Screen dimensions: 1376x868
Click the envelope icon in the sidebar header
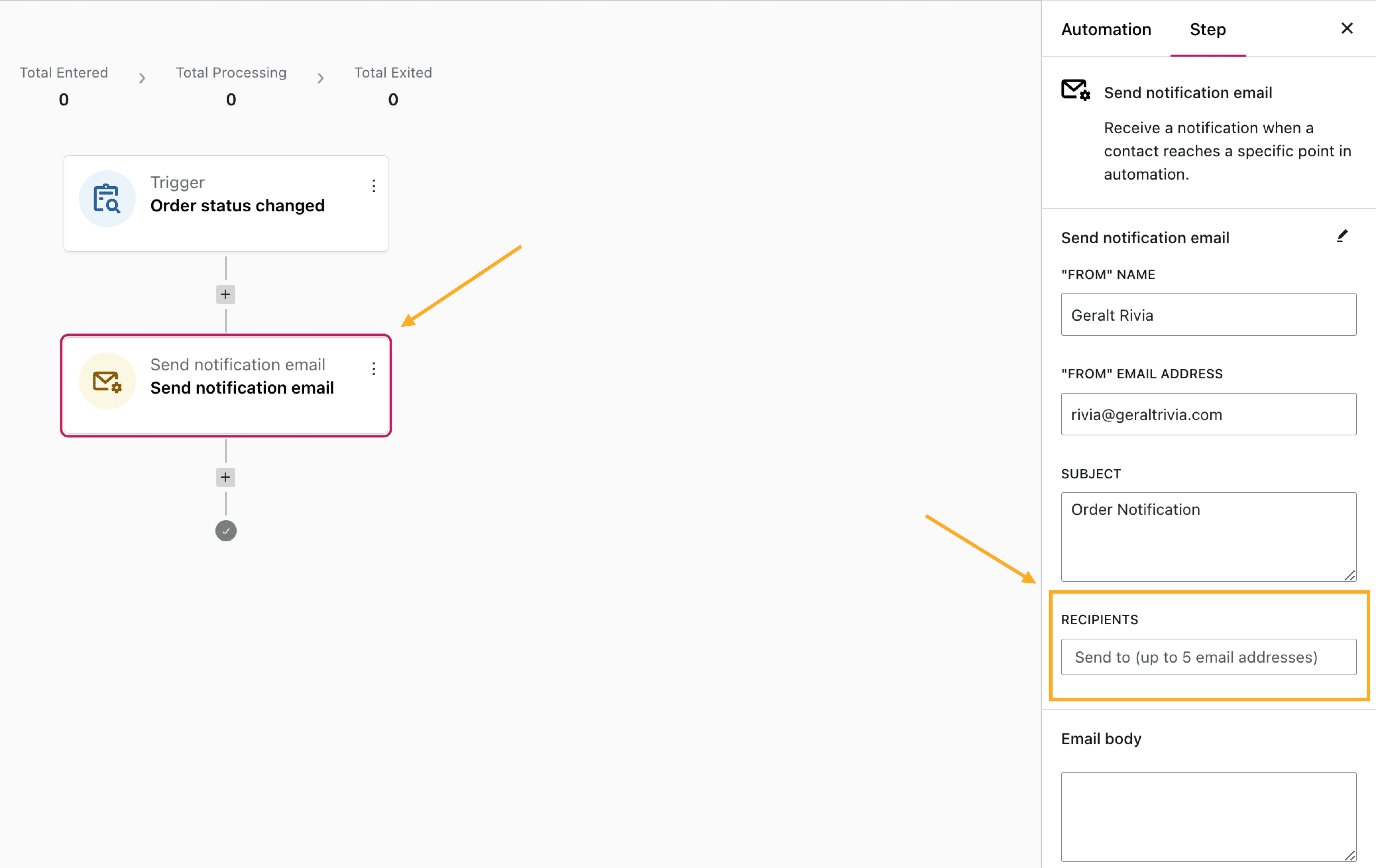1075,90
